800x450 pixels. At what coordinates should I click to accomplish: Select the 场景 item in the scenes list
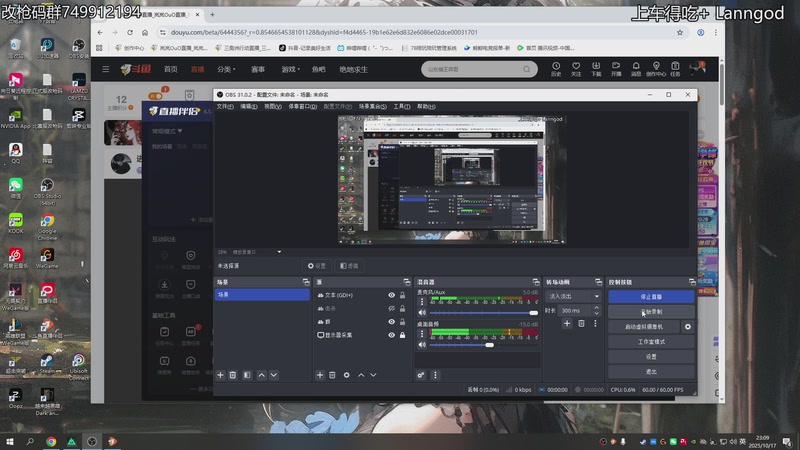coord(262,295)
